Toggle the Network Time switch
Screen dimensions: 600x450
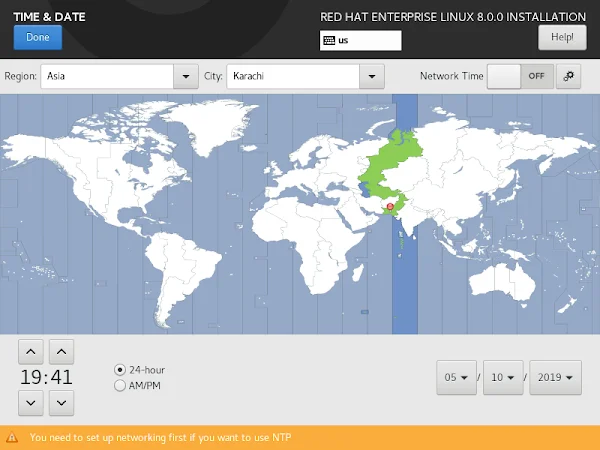point(520,77)
